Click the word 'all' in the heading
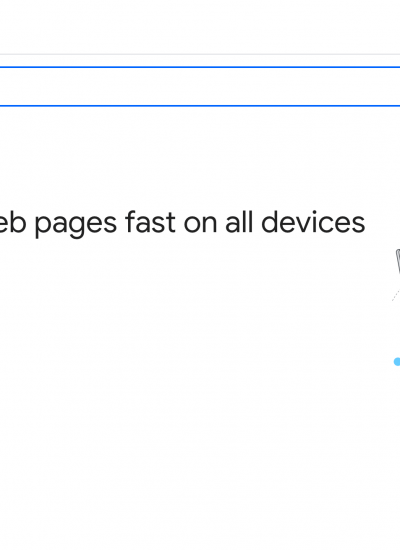400x550 pixels. [239, 222]
